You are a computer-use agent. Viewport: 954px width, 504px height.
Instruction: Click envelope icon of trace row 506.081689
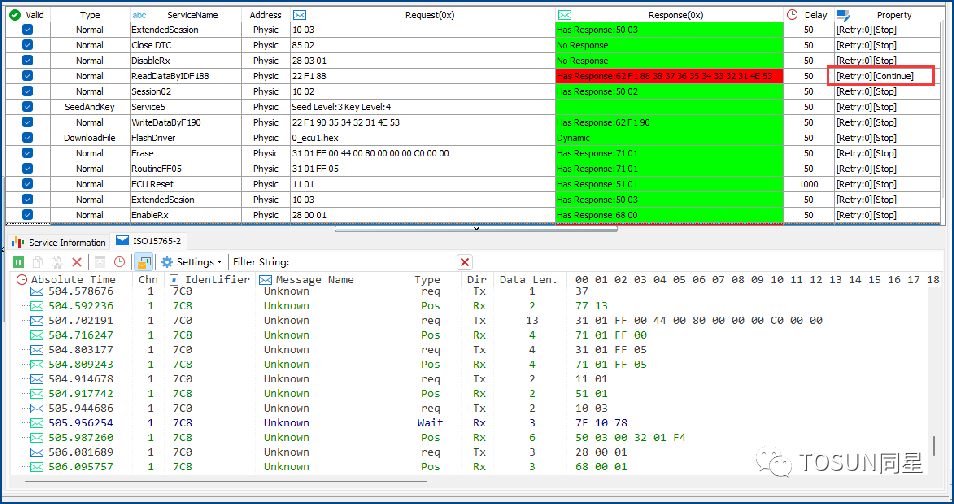[x=37, y=452]
